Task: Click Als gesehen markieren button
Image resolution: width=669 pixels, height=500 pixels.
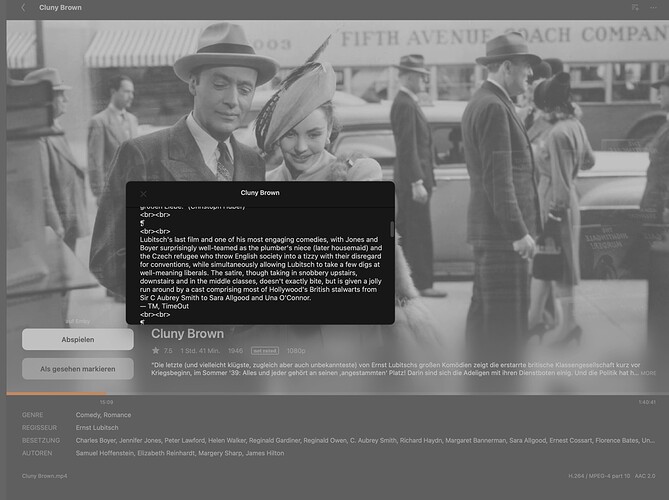Action: tap(78, 369)
